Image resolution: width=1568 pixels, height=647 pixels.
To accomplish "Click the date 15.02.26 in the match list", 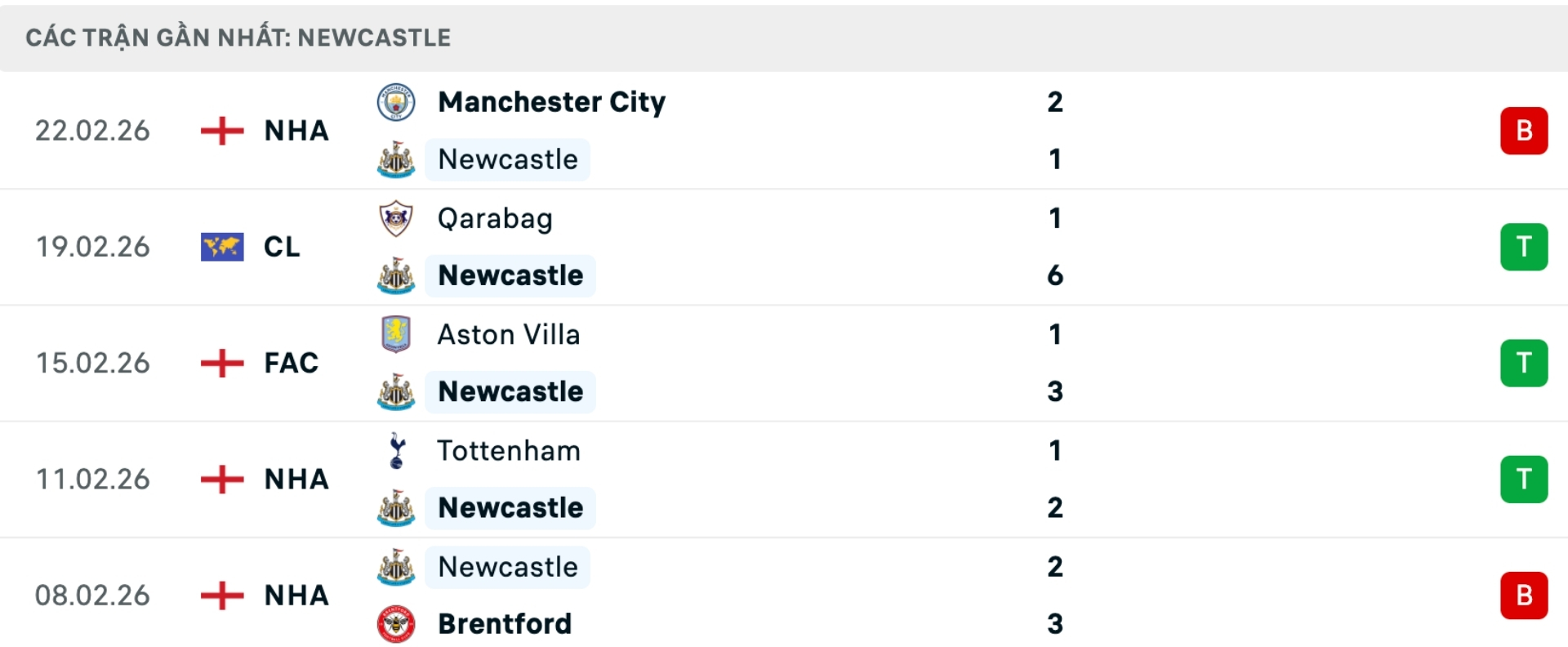I will tap(93, 363).
